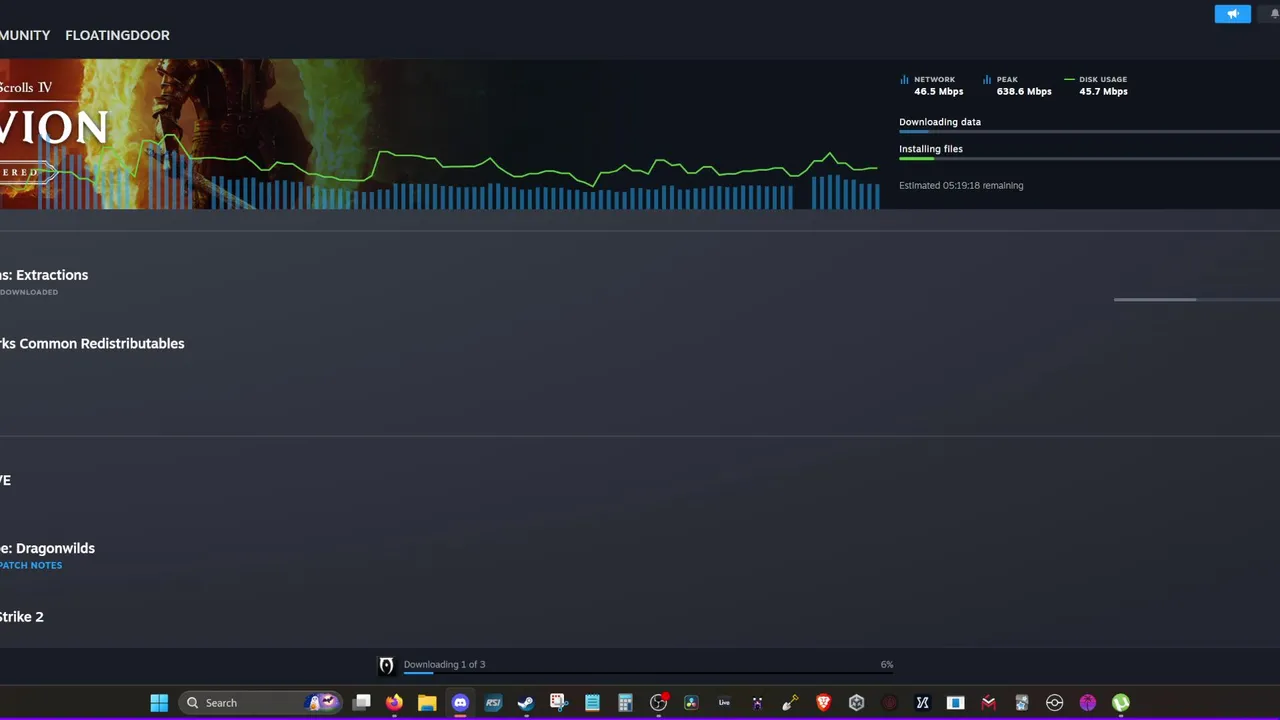Open the FLOATINGDOOR profile menu
The width and height of the screenshot is (1280, 720).
pyautogui.click(x=117, y=35)
